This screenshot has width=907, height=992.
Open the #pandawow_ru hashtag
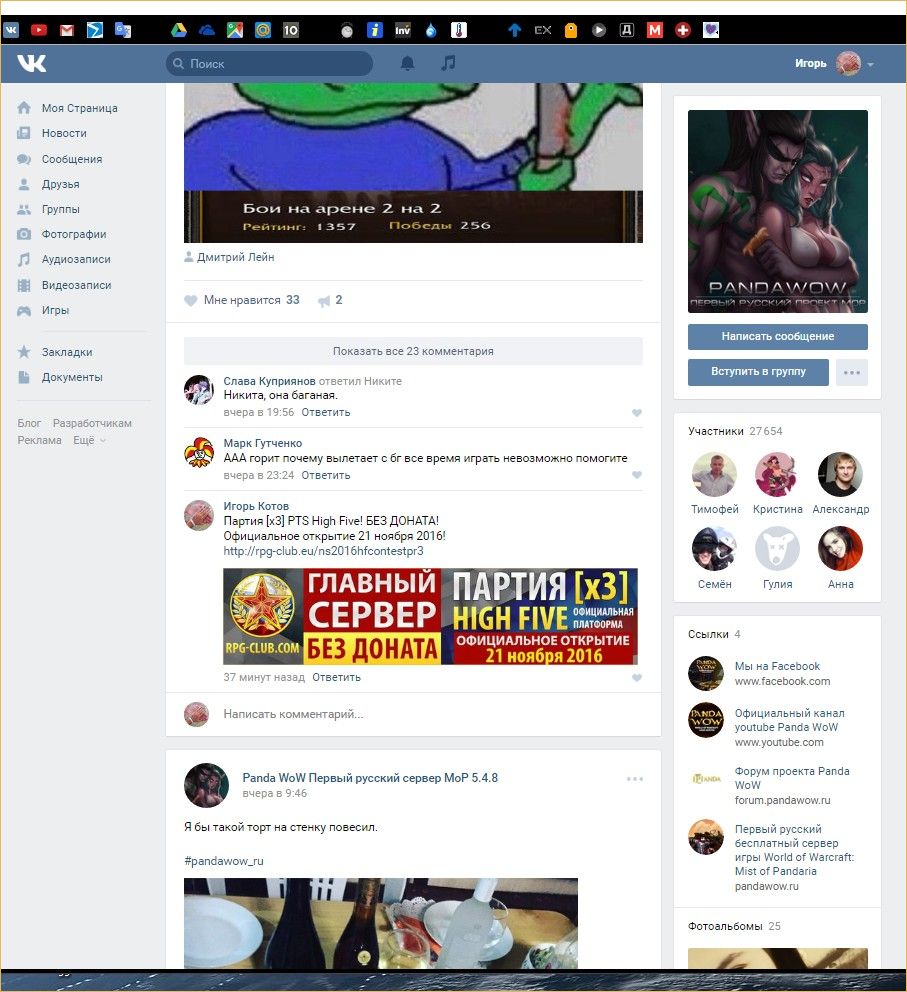224,861
